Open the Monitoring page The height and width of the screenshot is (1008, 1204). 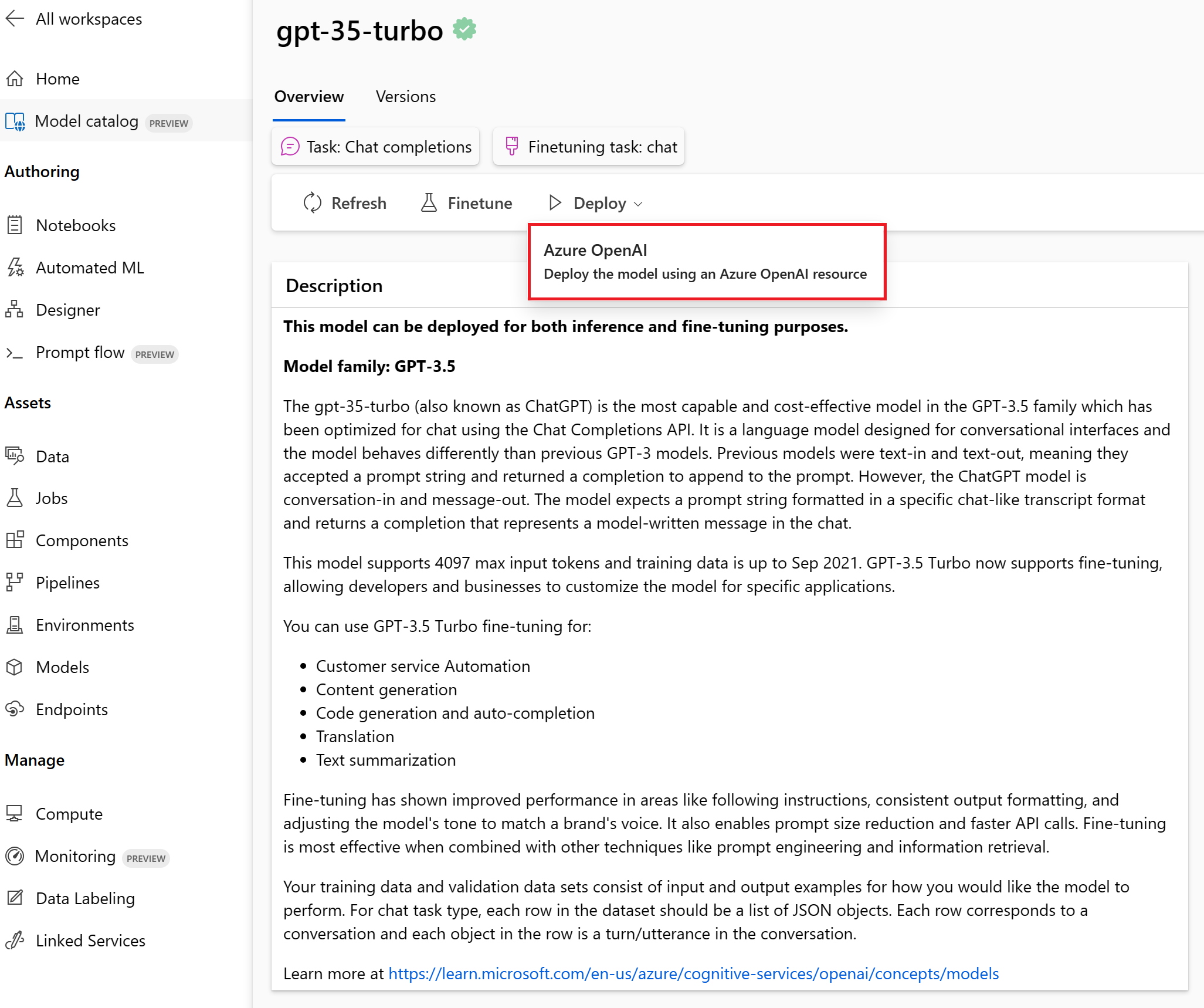(75, 857)
